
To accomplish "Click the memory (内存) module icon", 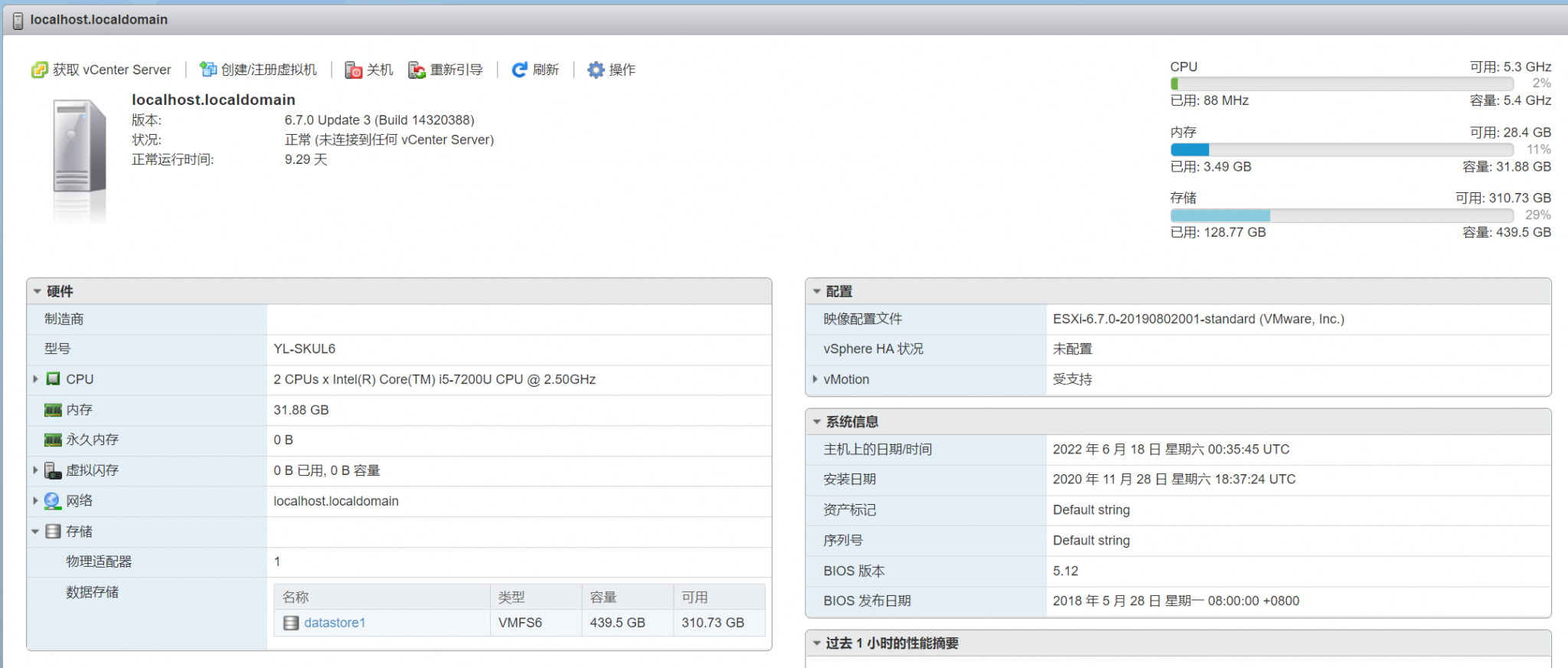I will coord(53,410).
